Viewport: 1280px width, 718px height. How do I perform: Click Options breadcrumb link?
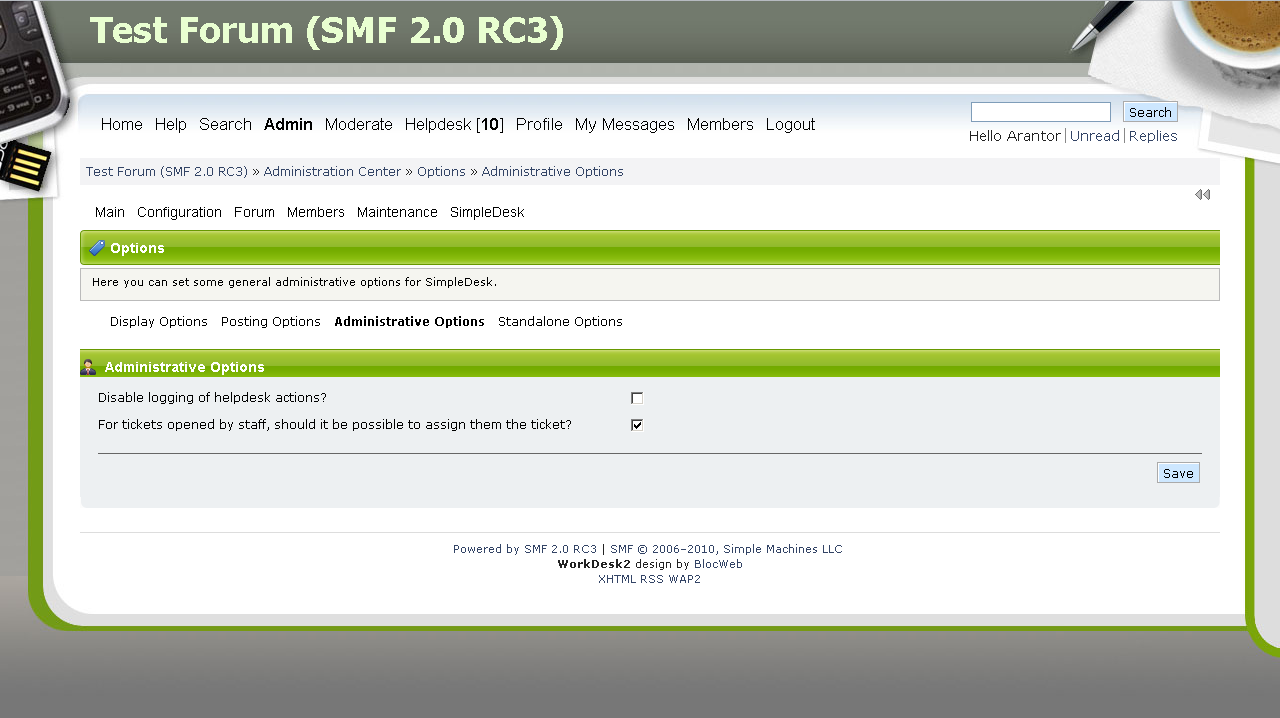coord(441,172)
